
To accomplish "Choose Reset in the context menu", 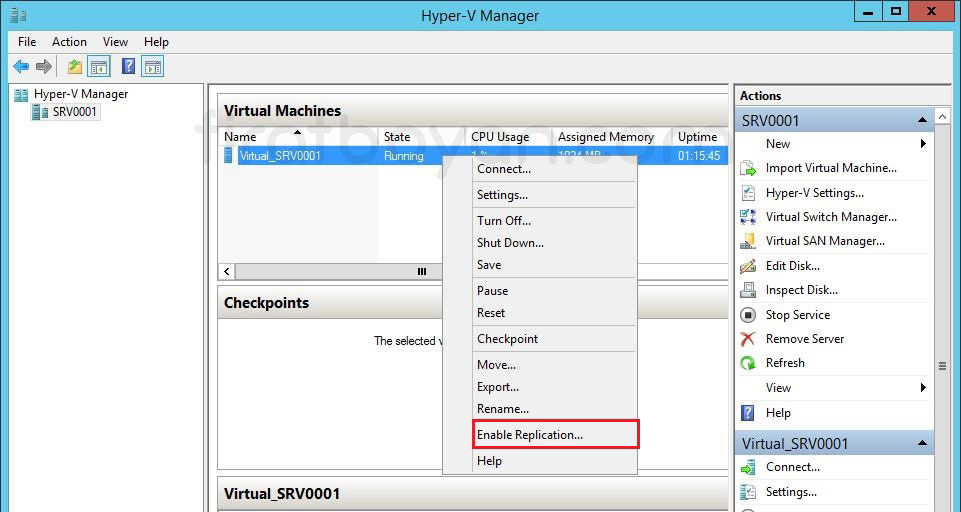I will (x=540, y=313).
